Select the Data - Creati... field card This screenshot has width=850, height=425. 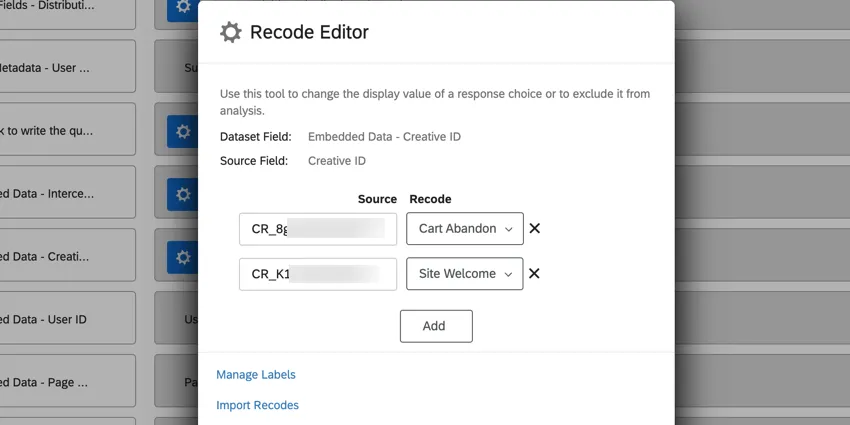pos(66,257)
